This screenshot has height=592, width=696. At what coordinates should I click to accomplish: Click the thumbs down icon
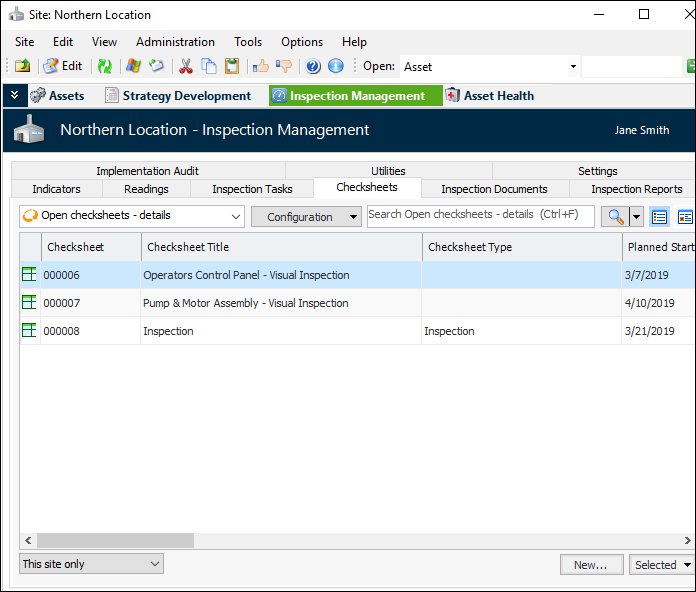click(x=284, y=66)
